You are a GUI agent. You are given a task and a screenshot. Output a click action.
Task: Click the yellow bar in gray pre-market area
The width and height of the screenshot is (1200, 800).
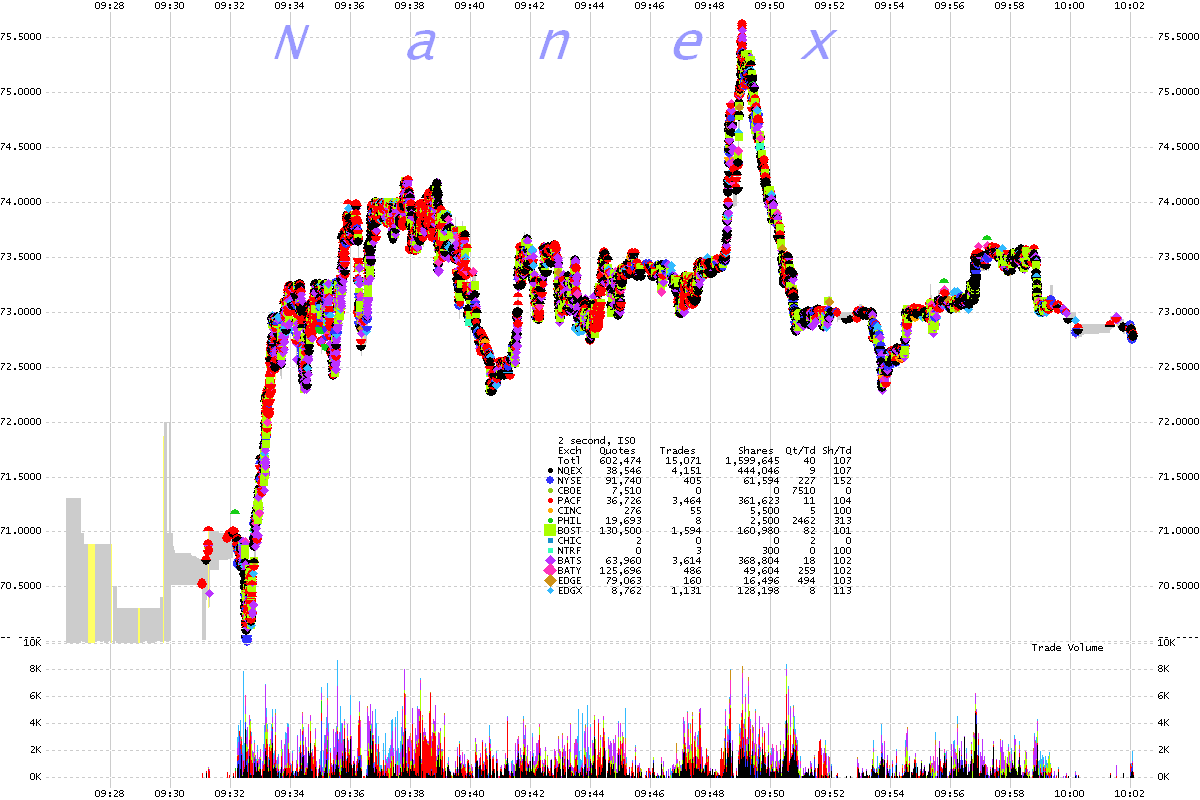click(90, 593)
